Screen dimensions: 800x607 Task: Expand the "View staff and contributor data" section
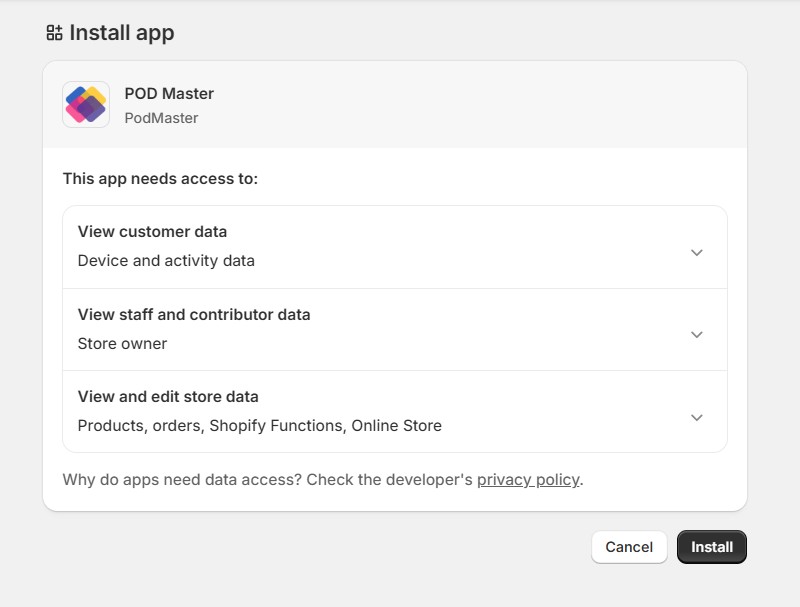coord(697,335)
